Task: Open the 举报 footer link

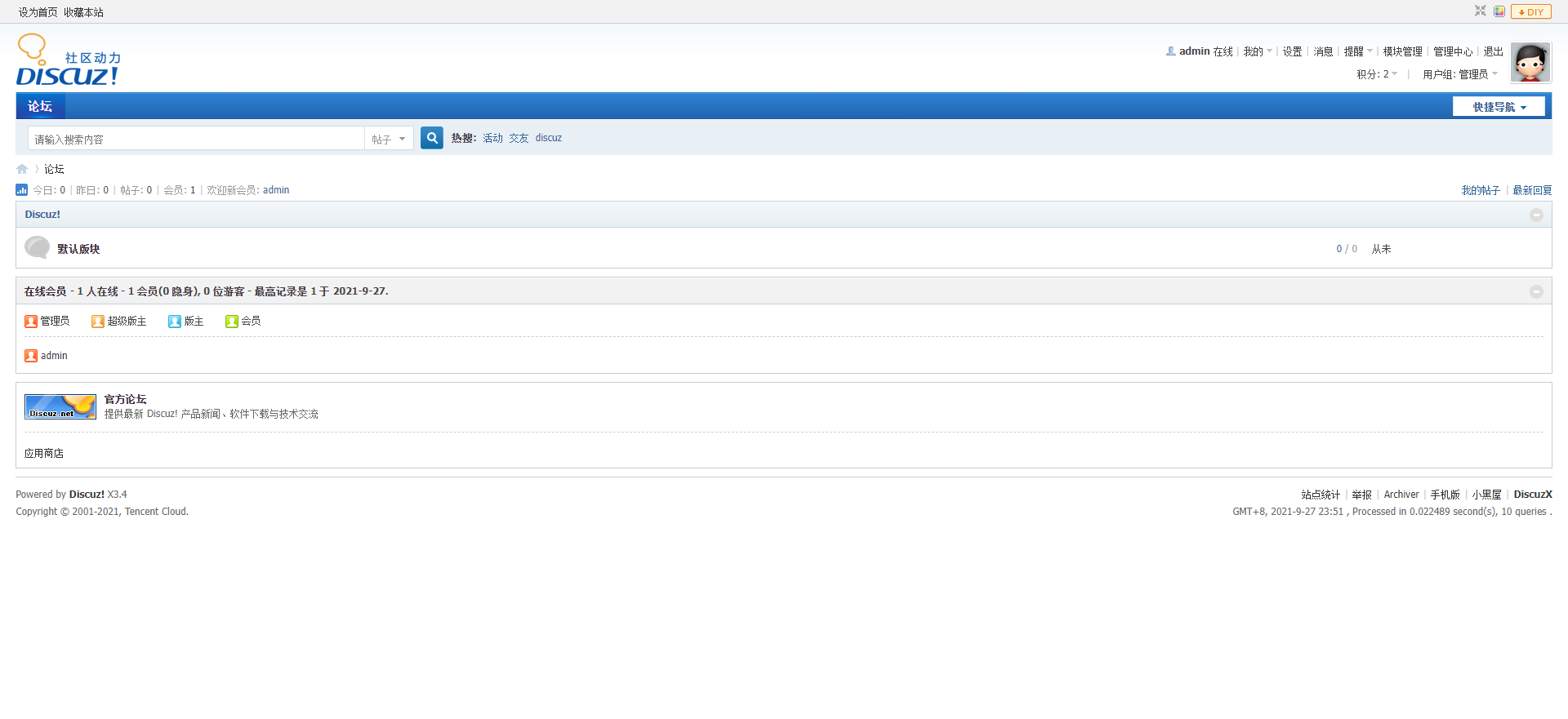Action: pos(1361,495)
